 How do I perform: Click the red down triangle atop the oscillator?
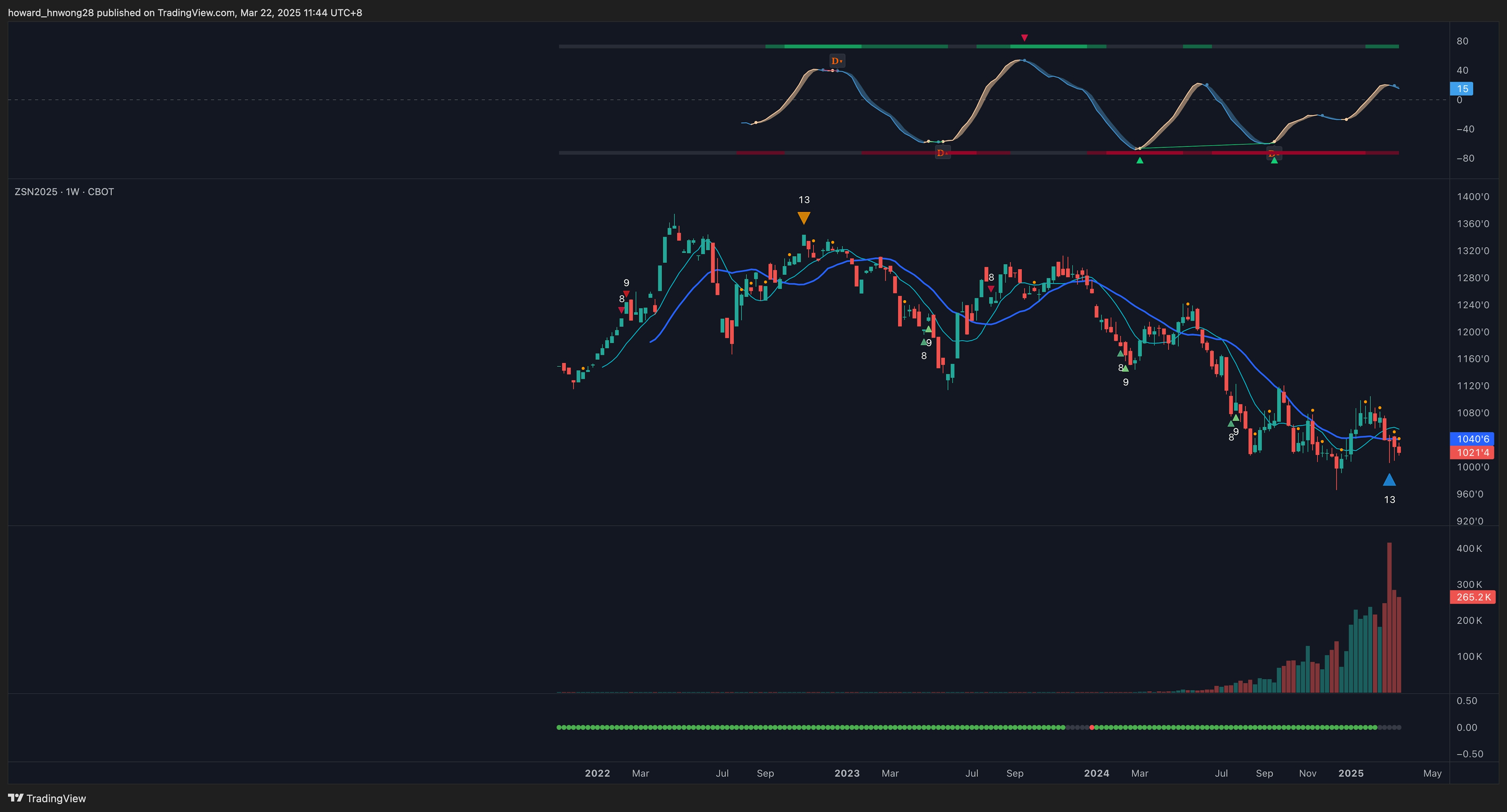click(1024, 38)
